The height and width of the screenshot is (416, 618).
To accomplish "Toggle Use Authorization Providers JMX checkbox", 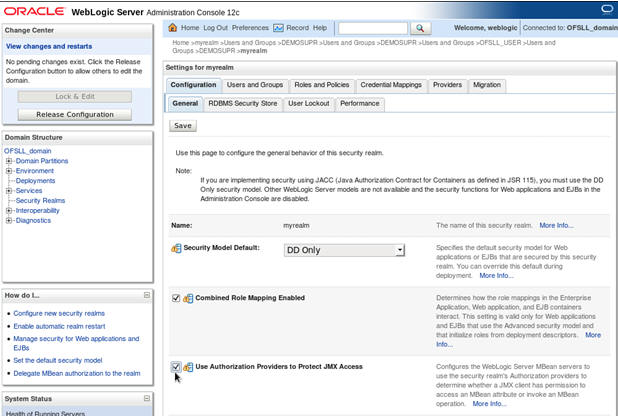I will coord(176,367).
